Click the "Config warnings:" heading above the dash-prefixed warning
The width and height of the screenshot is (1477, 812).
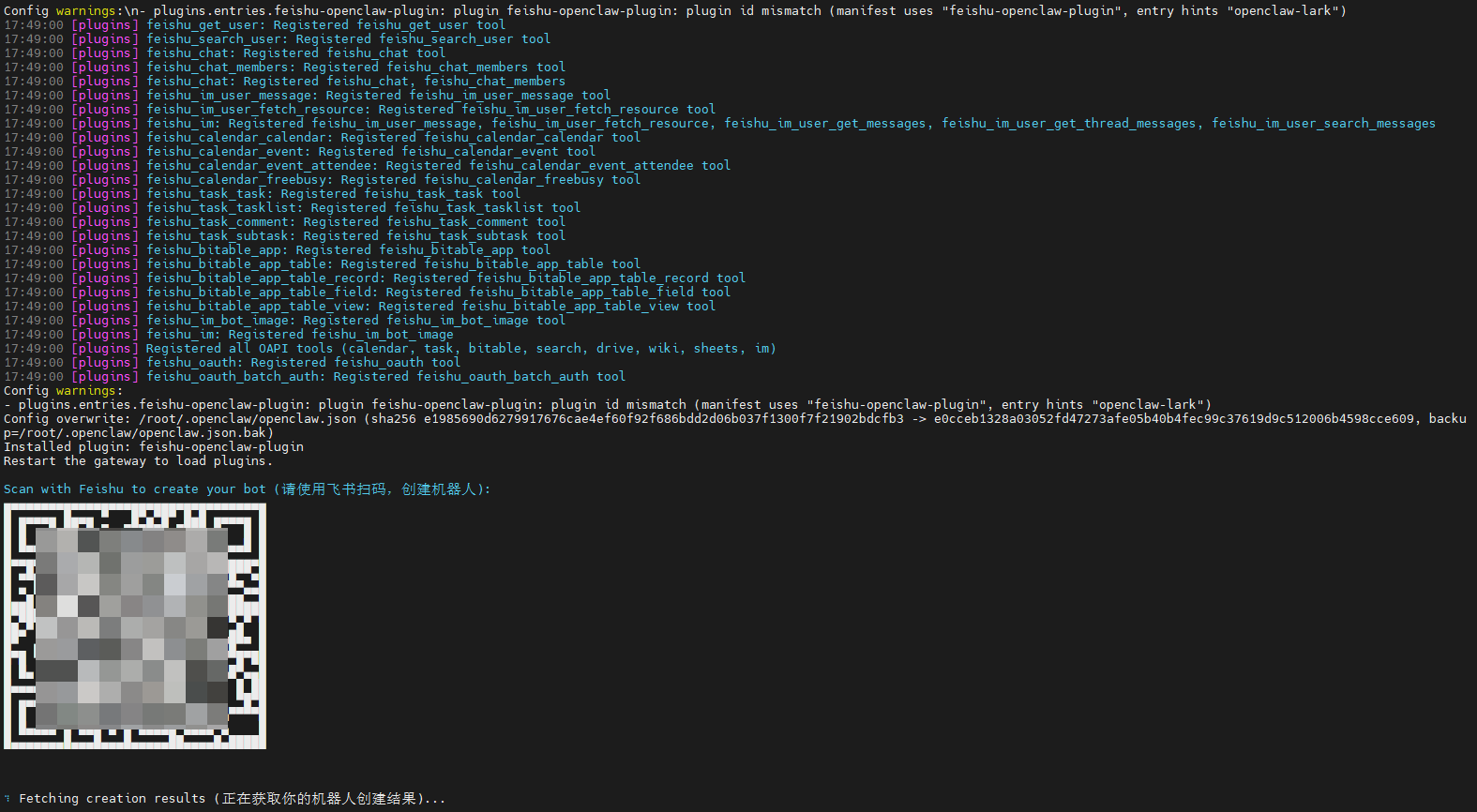pos(64,391)
